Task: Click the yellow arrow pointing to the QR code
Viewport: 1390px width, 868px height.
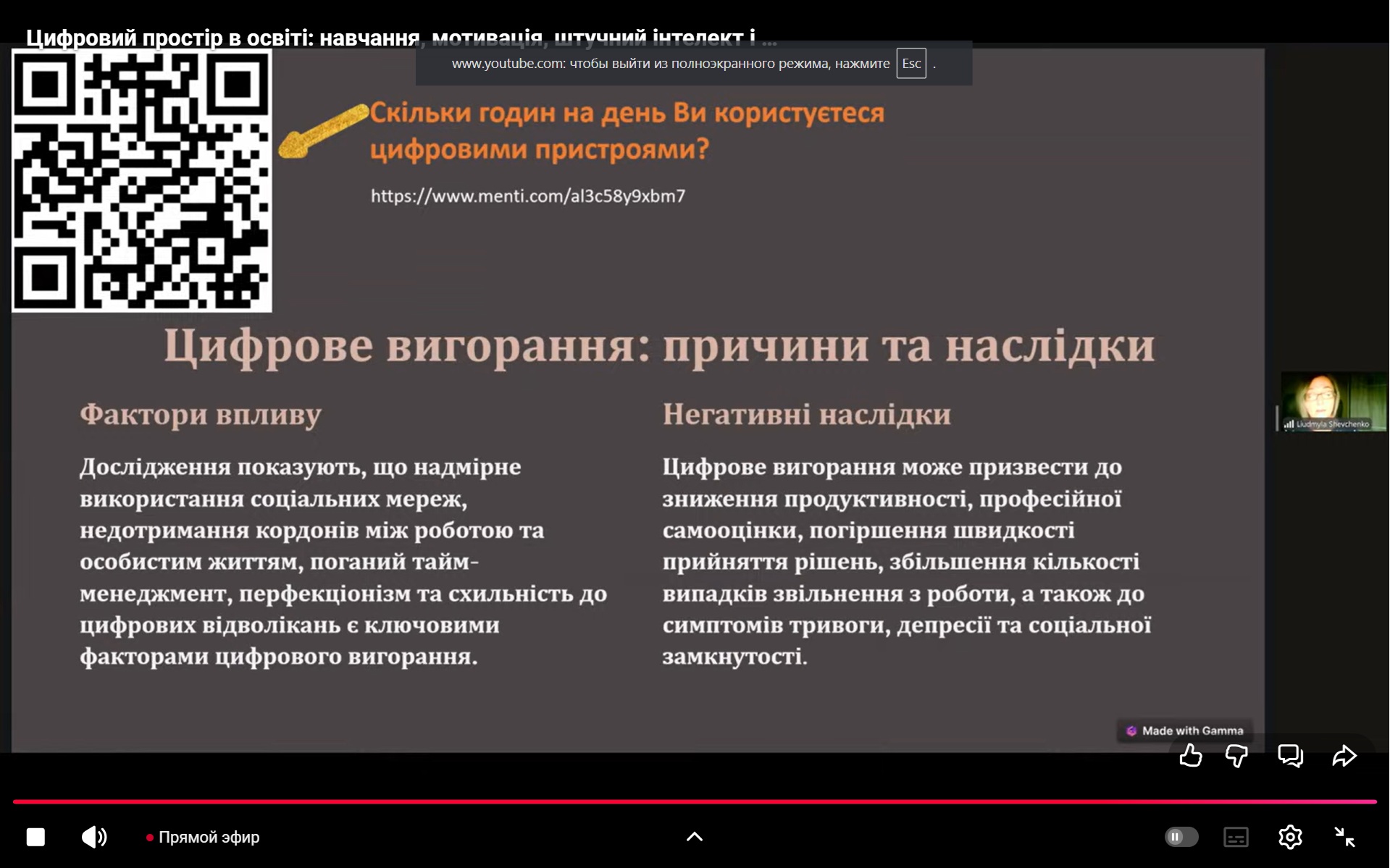Action: pos(323,131)
